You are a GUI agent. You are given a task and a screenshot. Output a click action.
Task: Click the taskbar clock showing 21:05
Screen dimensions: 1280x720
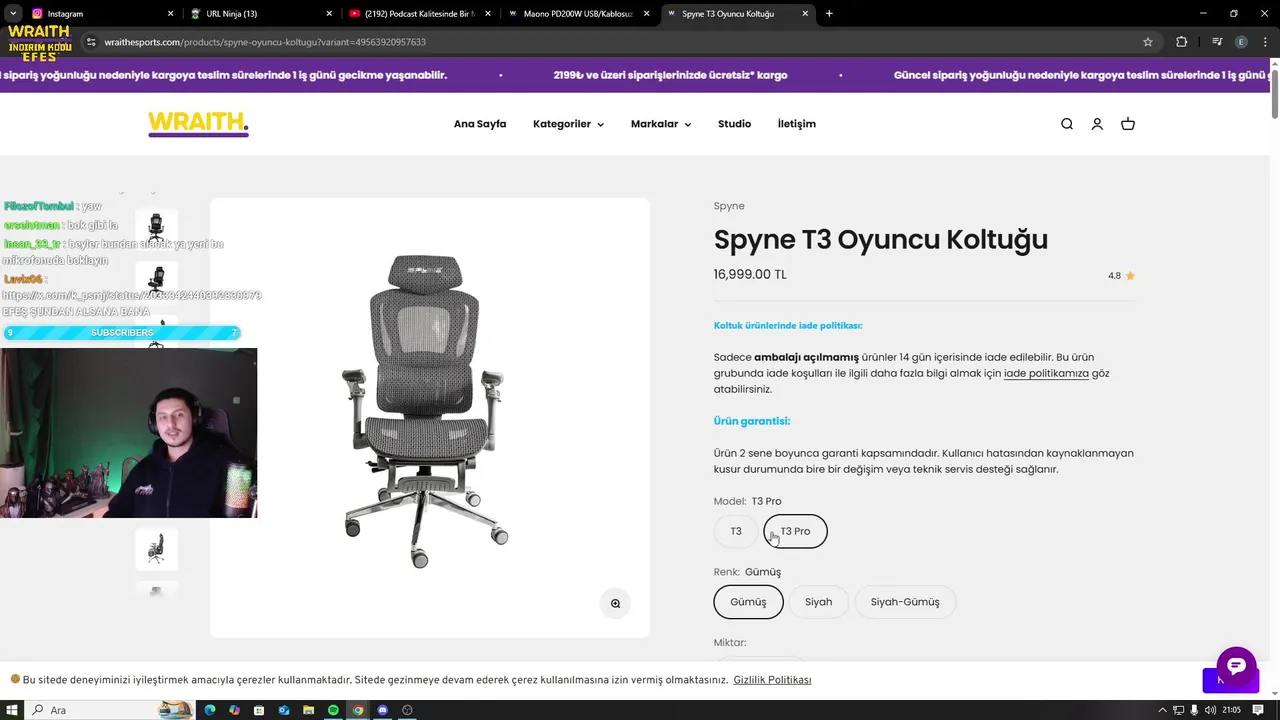point(1231,710)
